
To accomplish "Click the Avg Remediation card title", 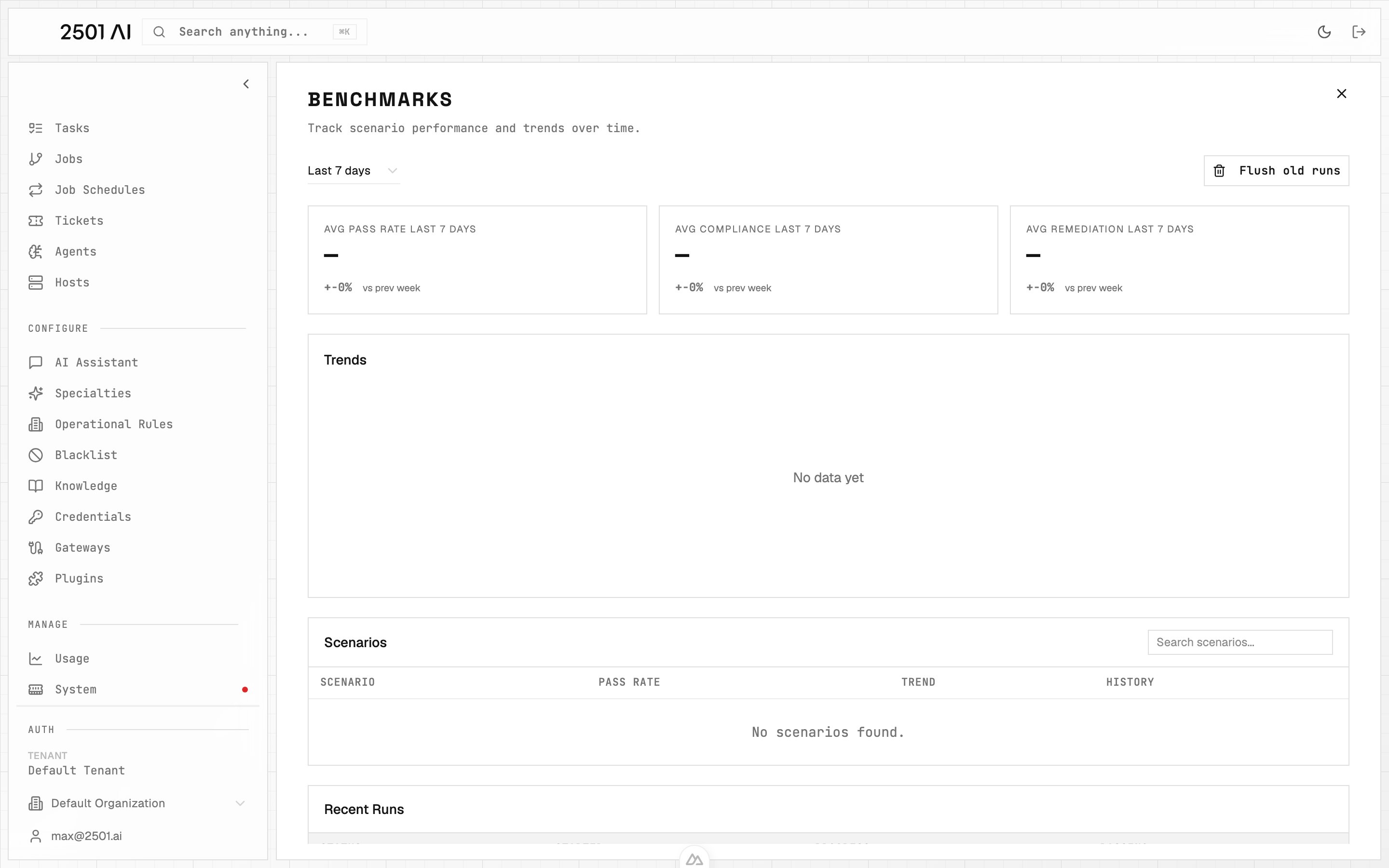I will [1109, 229].
